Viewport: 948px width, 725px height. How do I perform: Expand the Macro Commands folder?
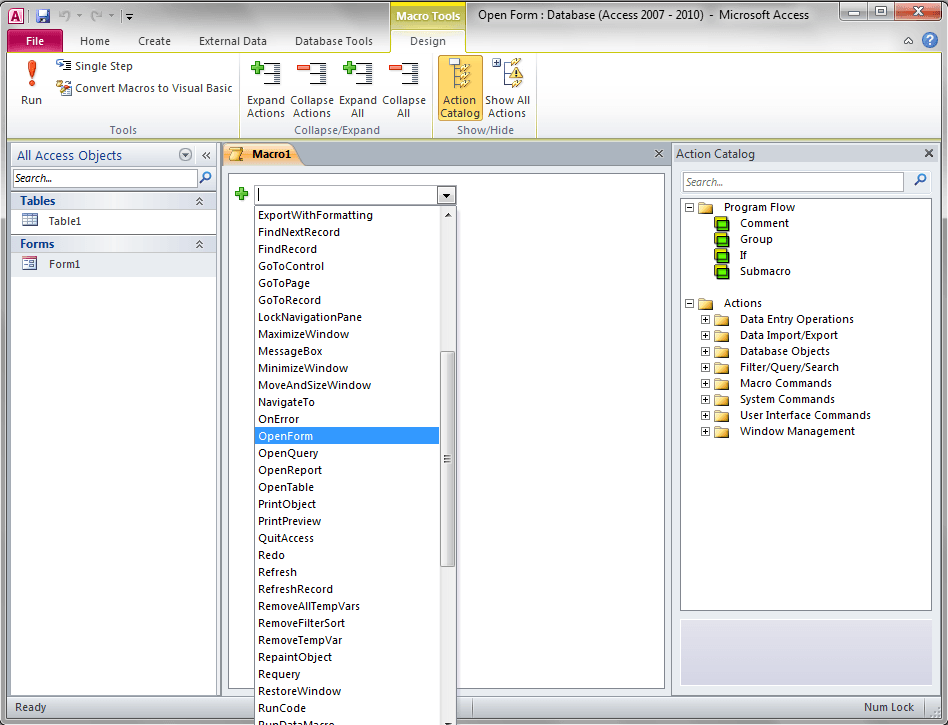[705, 383]
